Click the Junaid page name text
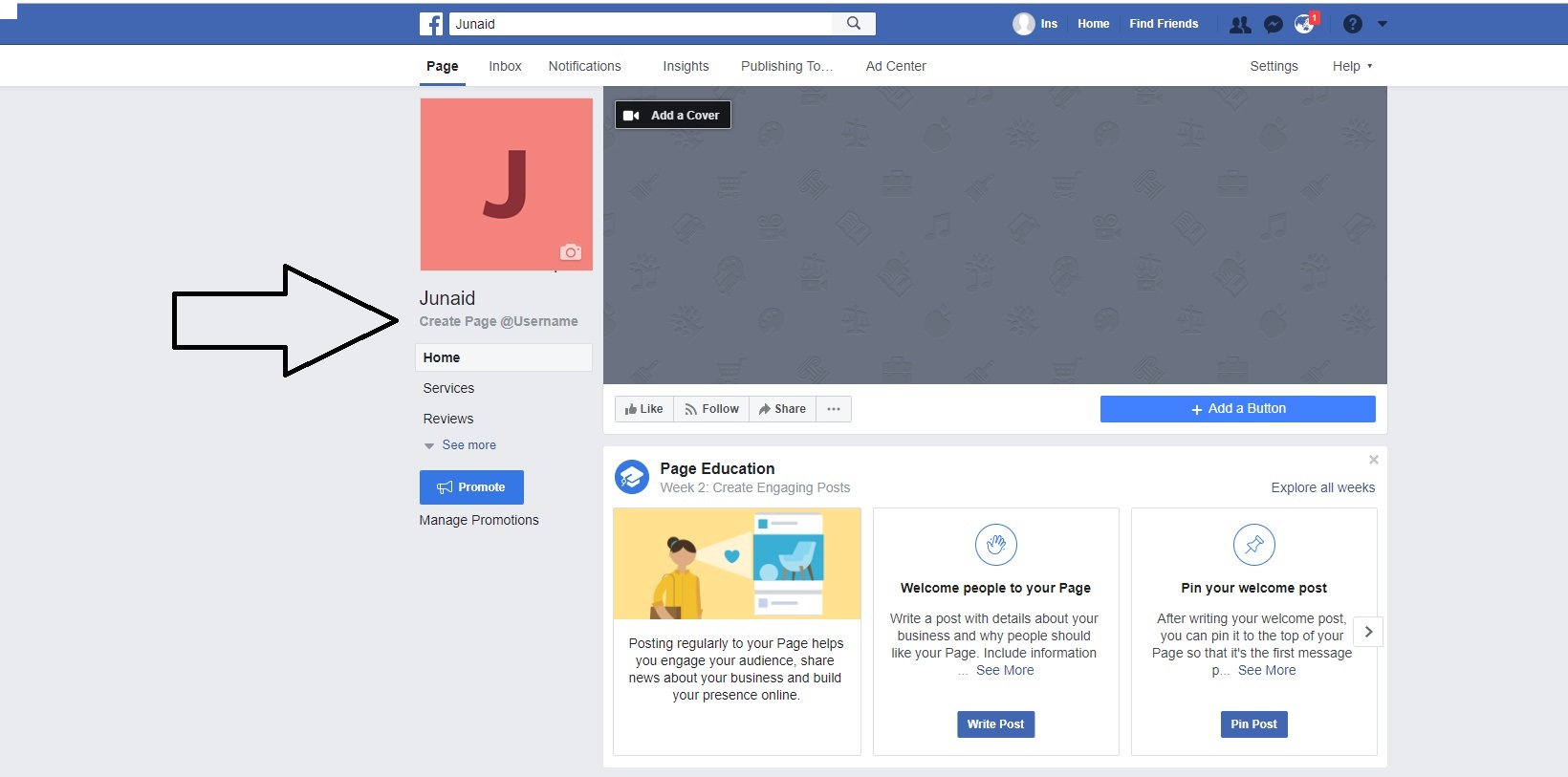This screenshot has width=1568, height=777. pos(447,298)
